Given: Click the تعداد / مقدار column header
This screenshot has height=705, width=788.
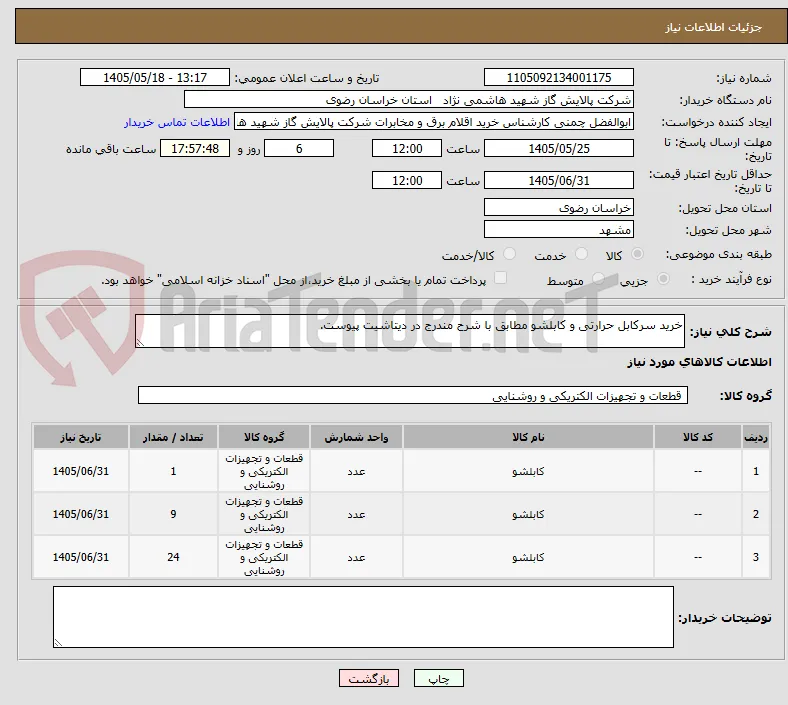Looking at the screenshot, I should click(173, 437).
